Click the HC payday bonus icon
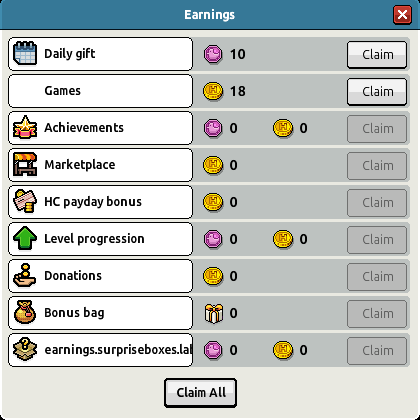 [x=25, y=201]
